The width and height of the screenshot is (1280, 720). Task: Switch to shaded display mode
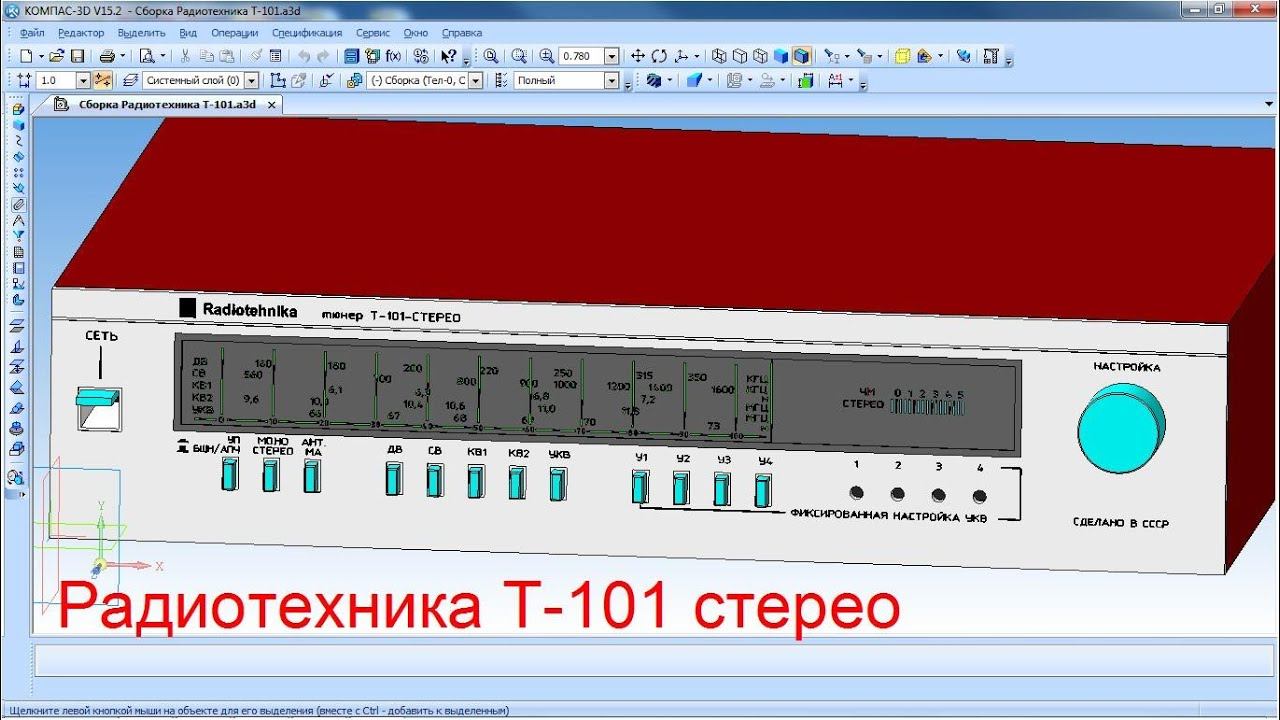[780, 56]
